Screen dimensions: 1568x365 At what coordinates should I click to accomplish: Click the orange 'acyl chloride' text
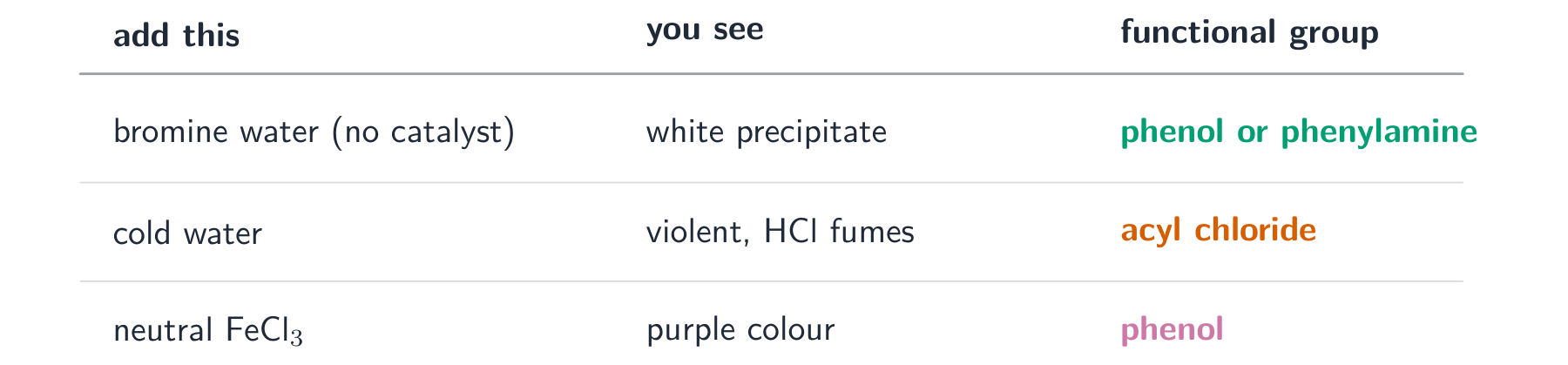(1218, 230)
